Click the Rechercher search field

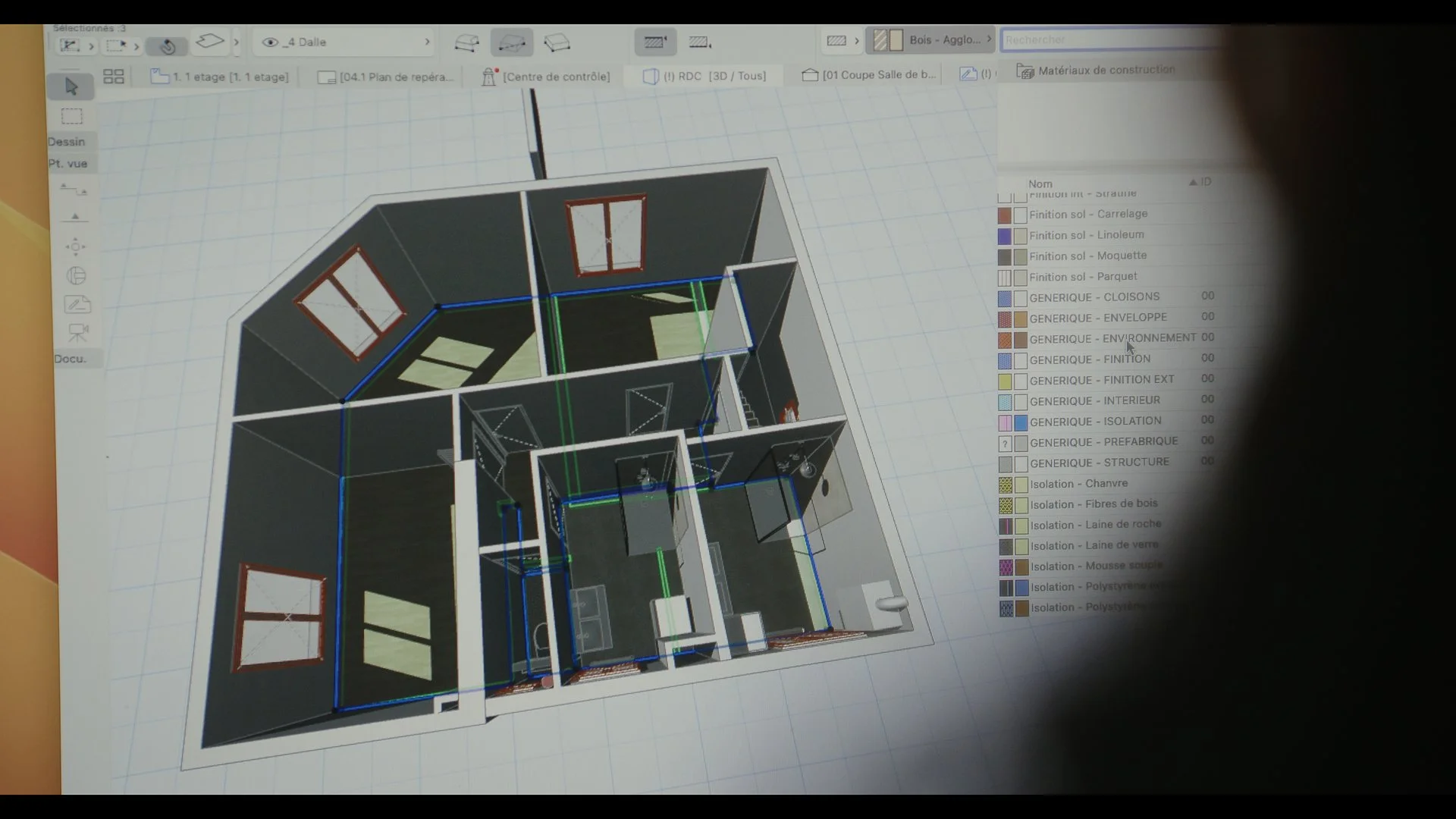[x=1115, y=39]
